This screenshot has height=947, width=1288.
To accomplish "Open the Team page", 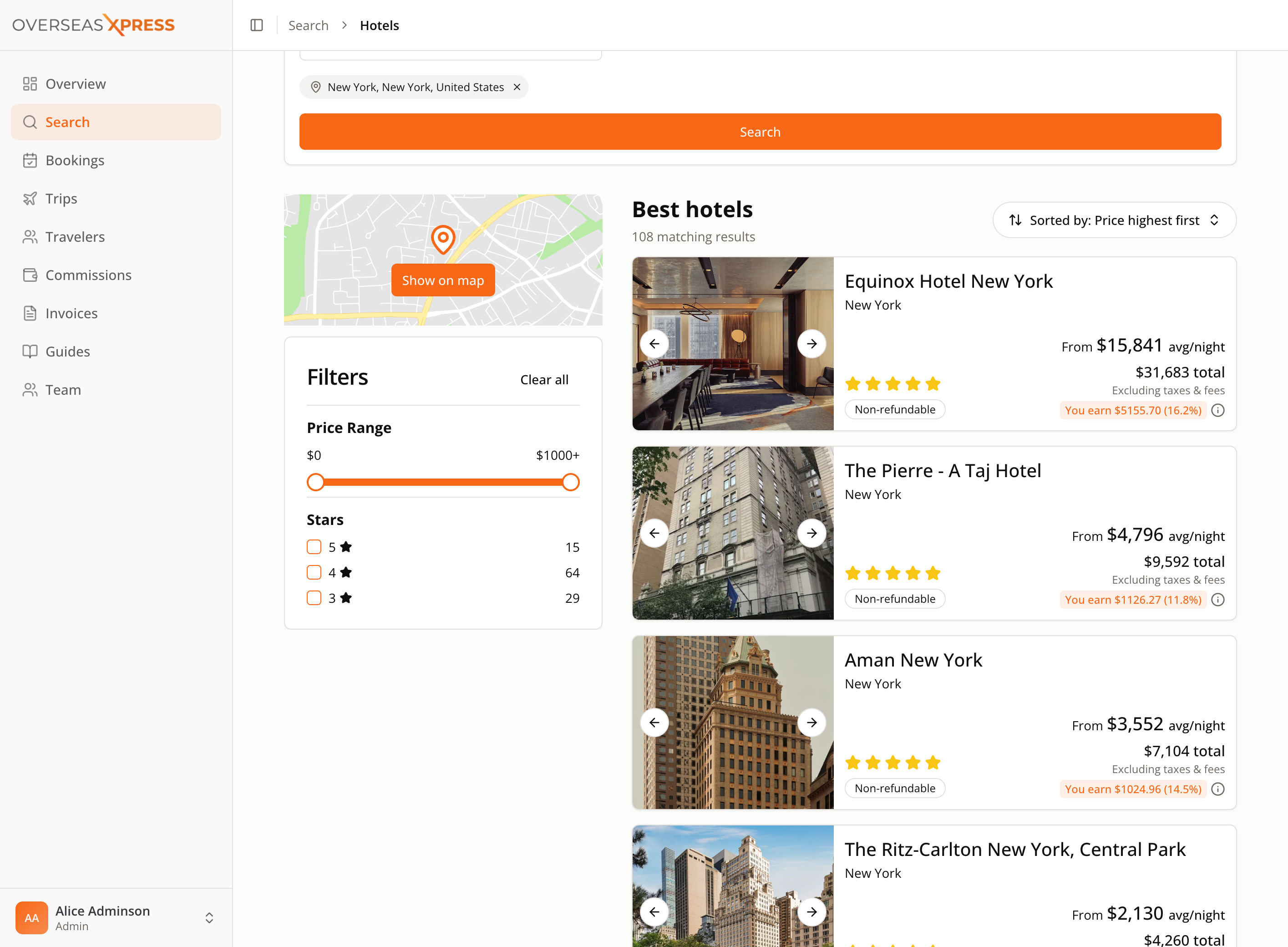I will click(116, 390).
